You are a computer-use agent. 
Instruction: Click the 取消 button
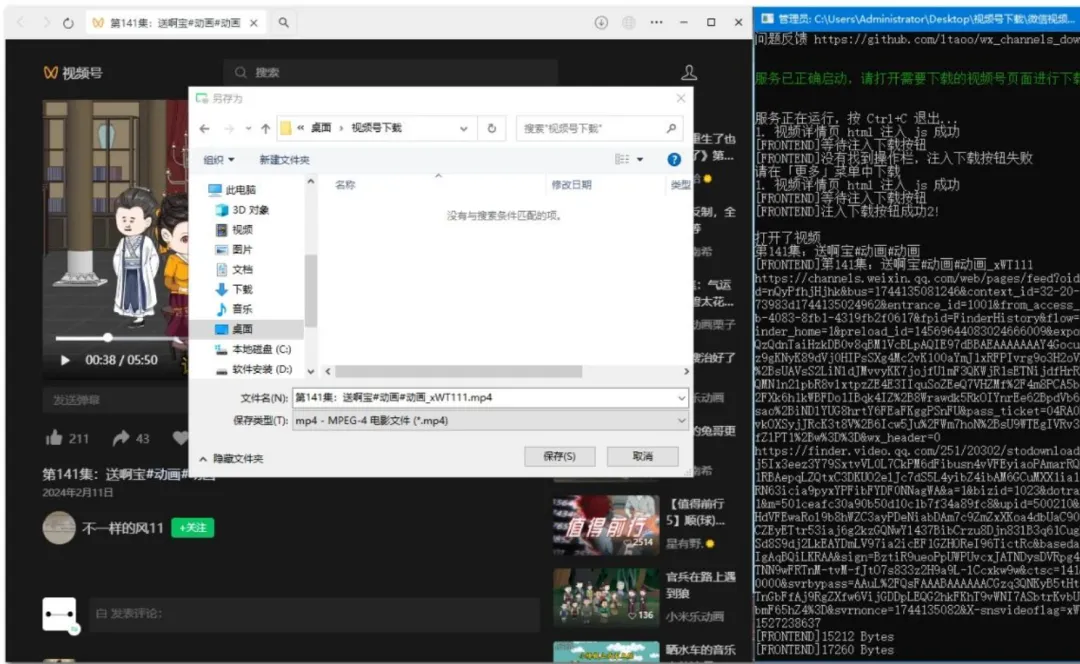tap(642, 456)
